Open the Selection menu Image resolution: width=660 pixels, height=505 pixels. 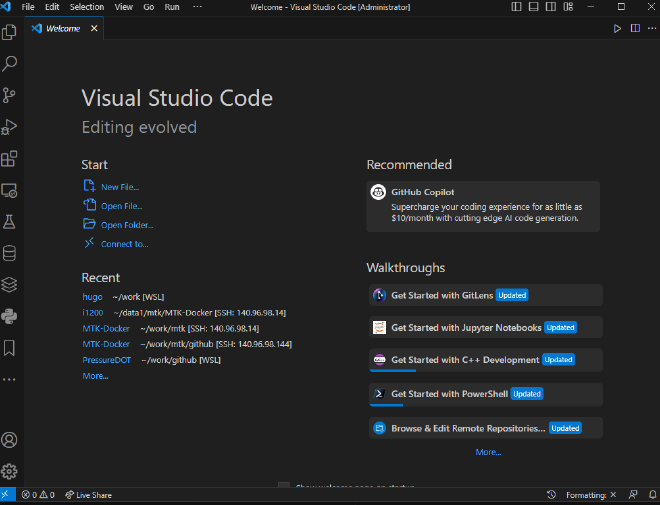[x=87, y=7]
